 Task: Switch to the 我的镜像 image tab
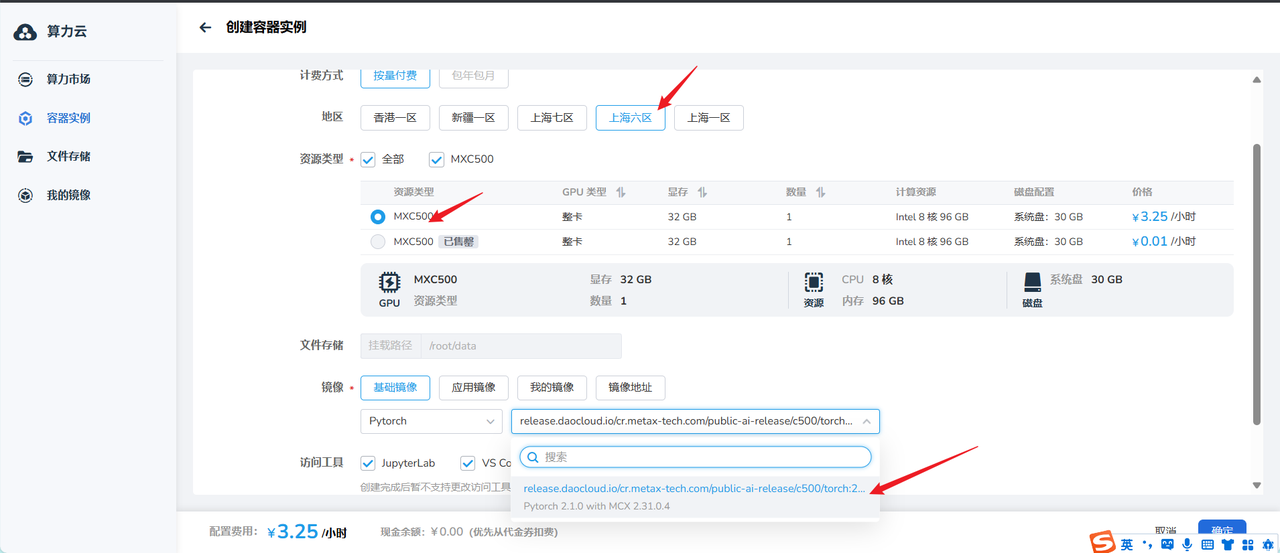(552, 388)
